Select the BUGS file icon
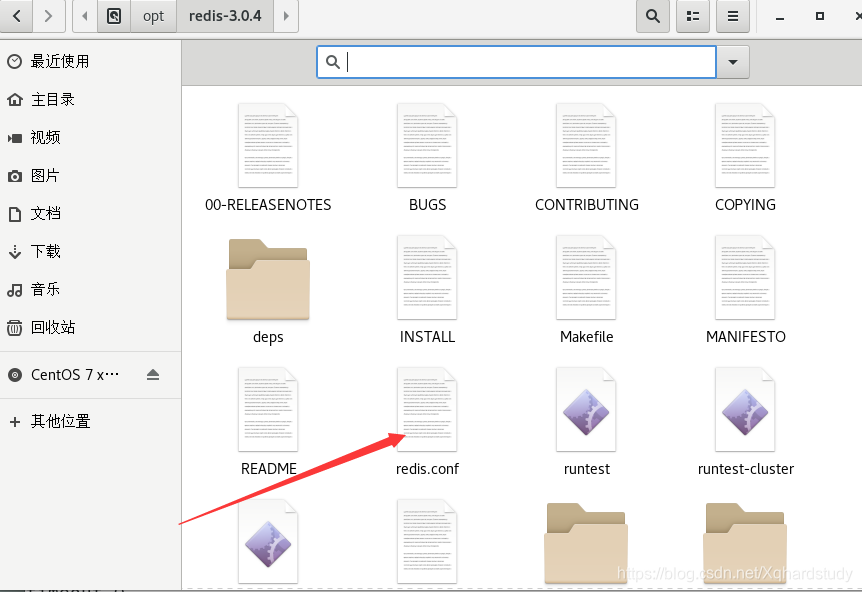Screen dimensions: 862x592 pyautogui.click(x=427, y=146)
